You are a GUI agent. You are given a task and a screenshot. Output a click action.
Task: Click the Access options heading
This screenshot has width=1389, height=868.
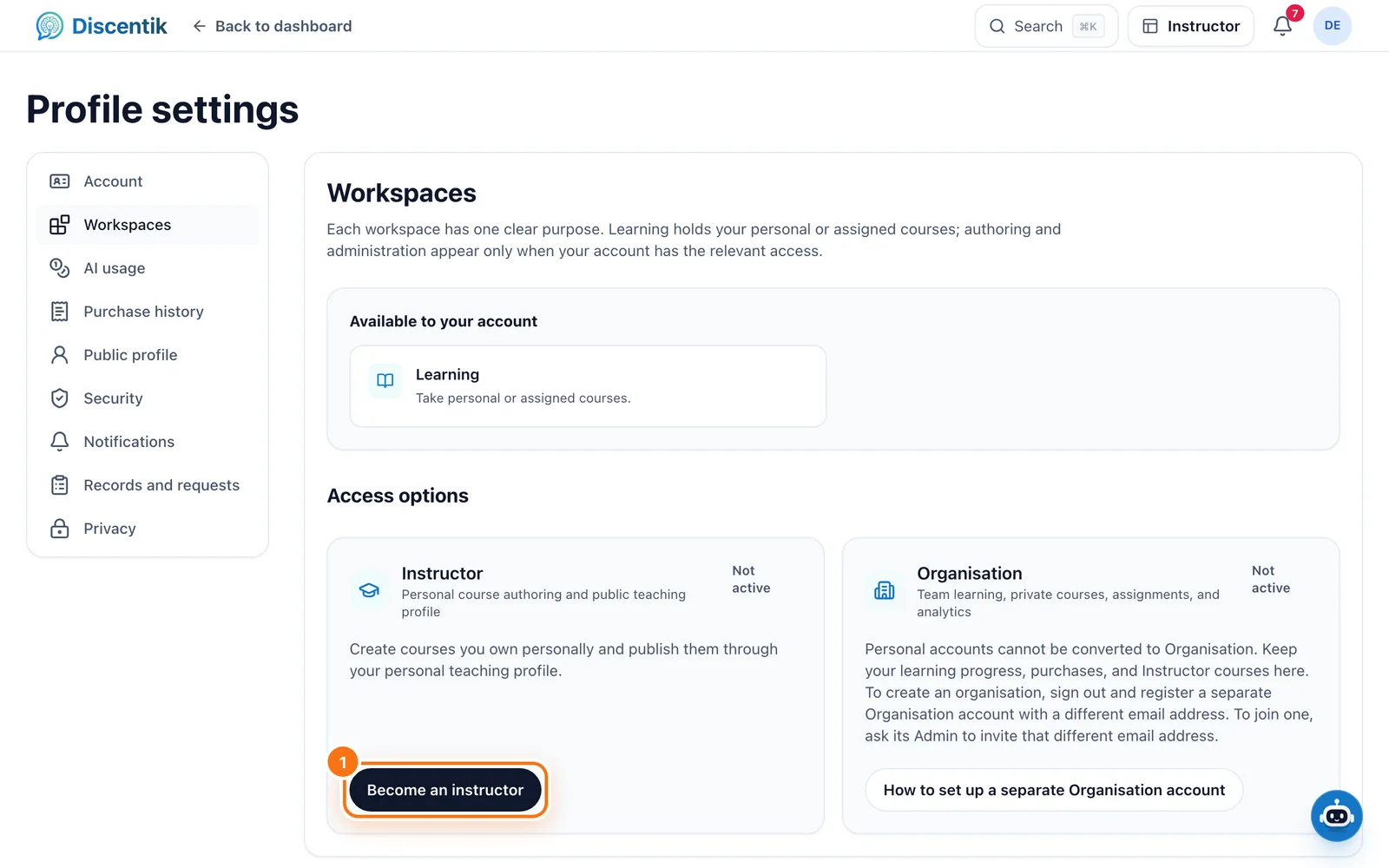(398, 496)
